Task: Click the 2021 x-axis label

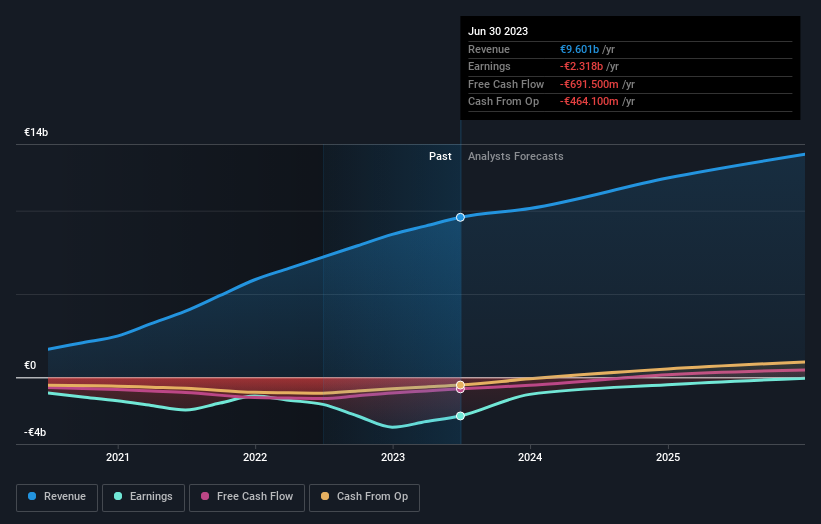Action: point(118,458)
